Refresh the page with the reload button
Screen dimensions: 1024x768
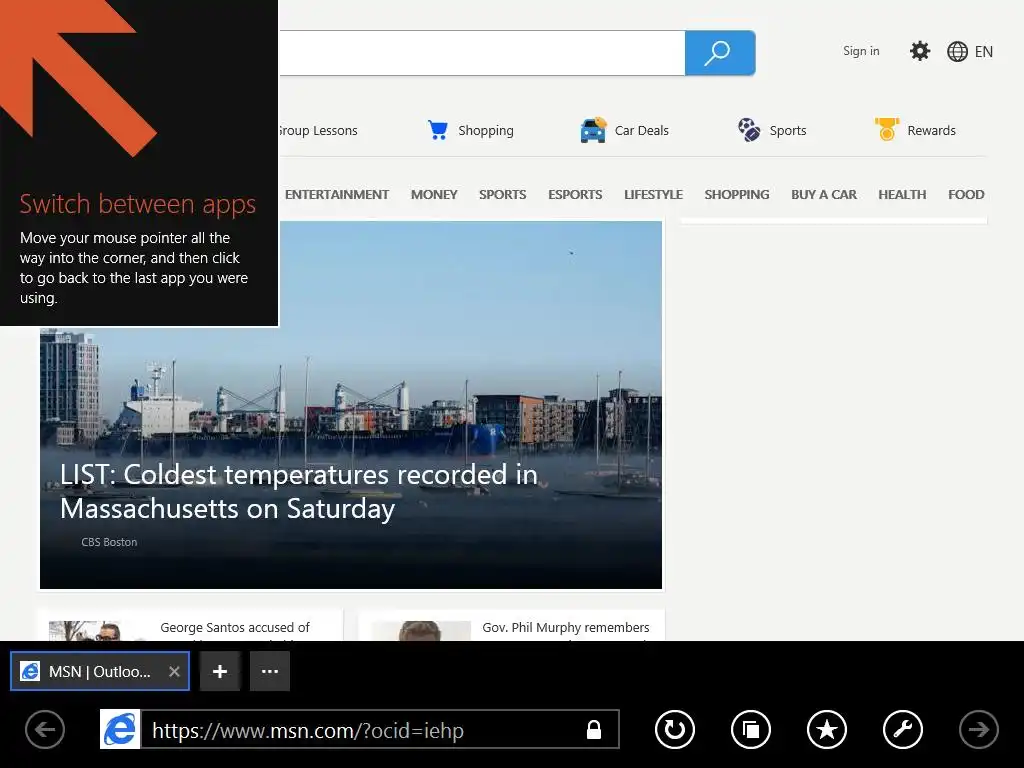pyautogui.click(x=675, y=729)
